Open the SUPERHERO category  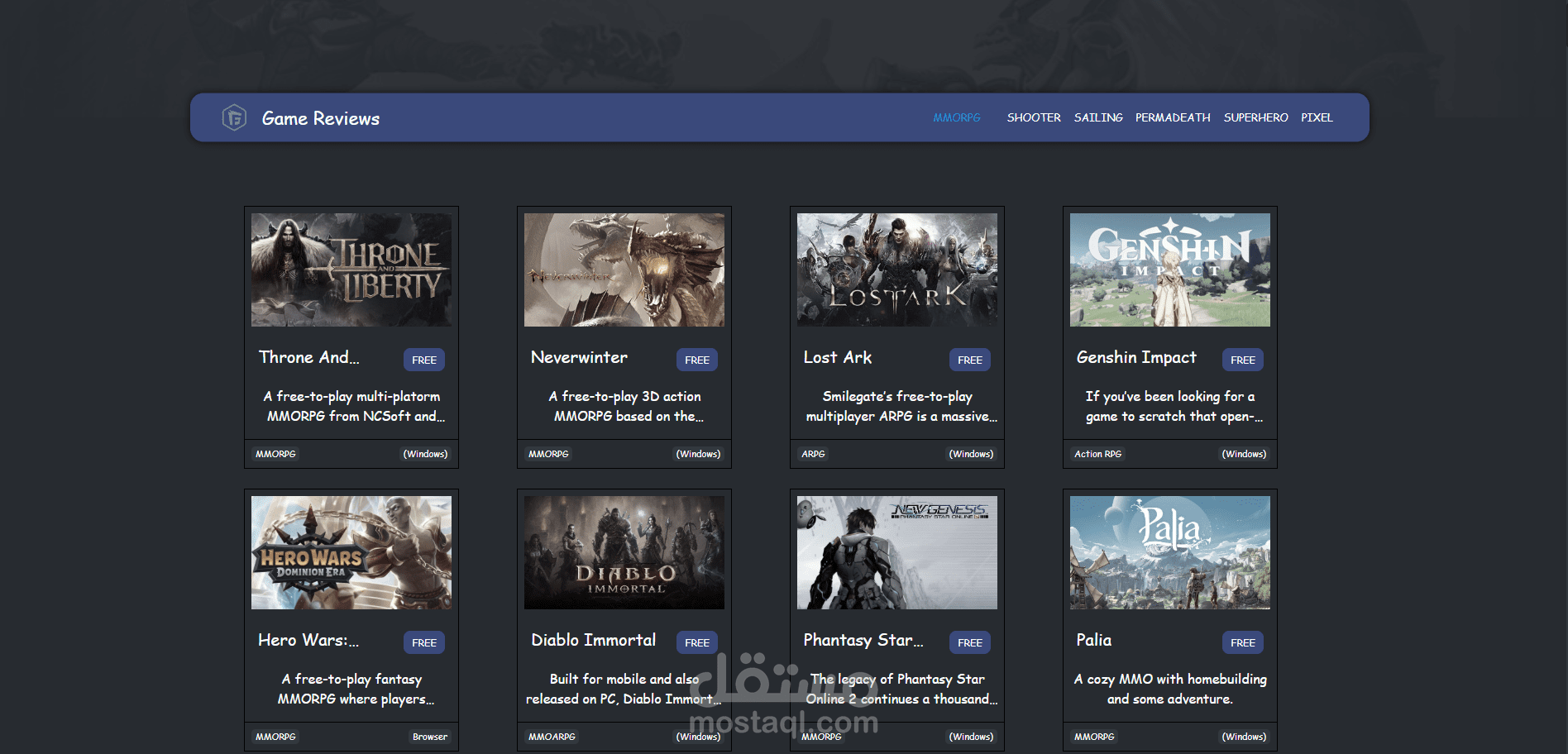pyautogui.click(x=1255, y=117)
